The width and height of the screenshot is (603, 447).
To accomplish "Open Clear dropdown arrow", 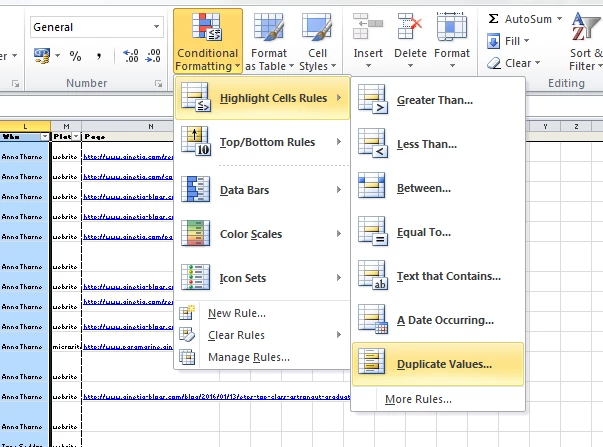I will pos(537,63).
